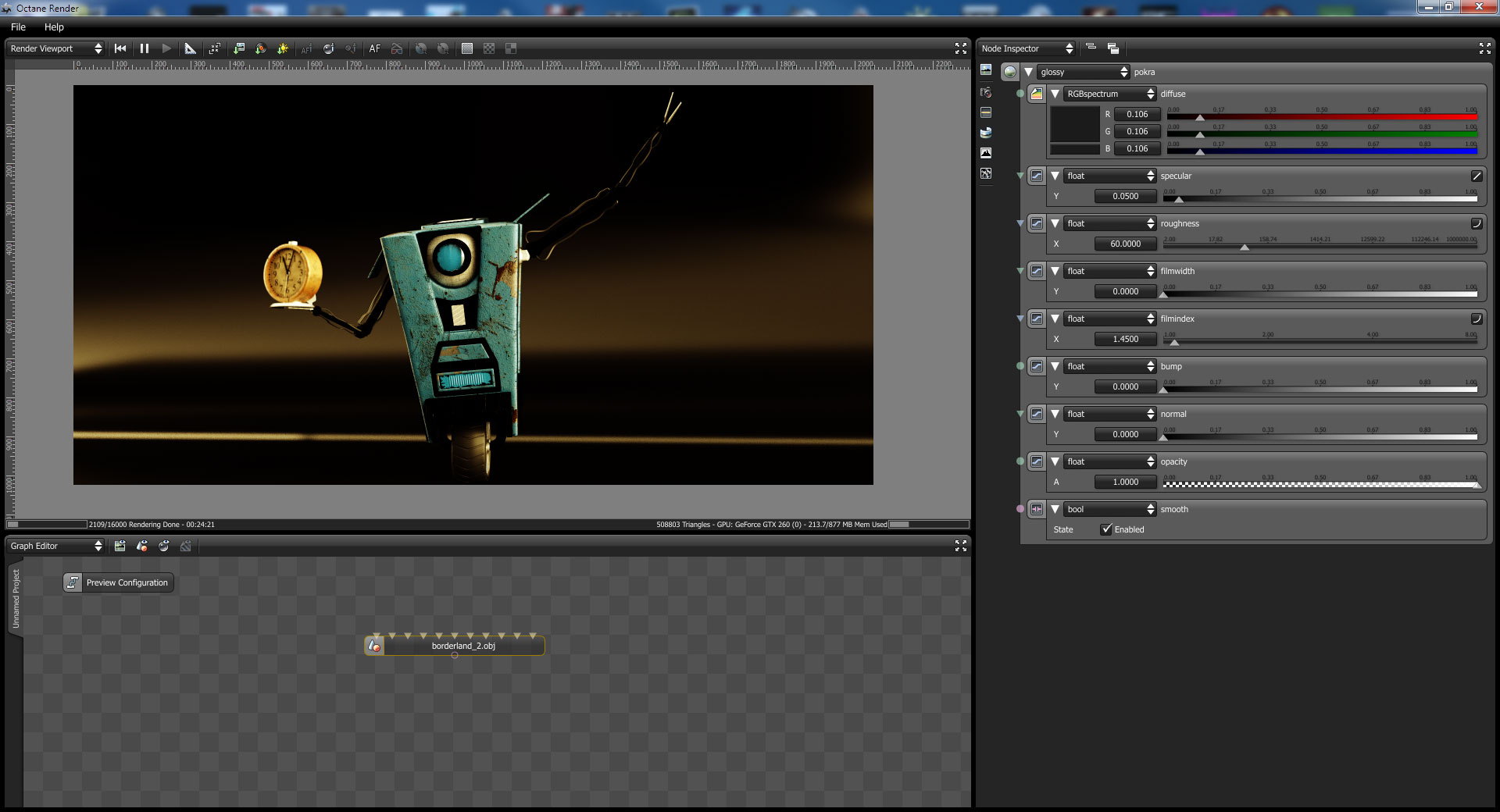Pause the render in the viewport toolbar
The height and width of the screenshot is (812, 1500).
[x=145, y=48]
